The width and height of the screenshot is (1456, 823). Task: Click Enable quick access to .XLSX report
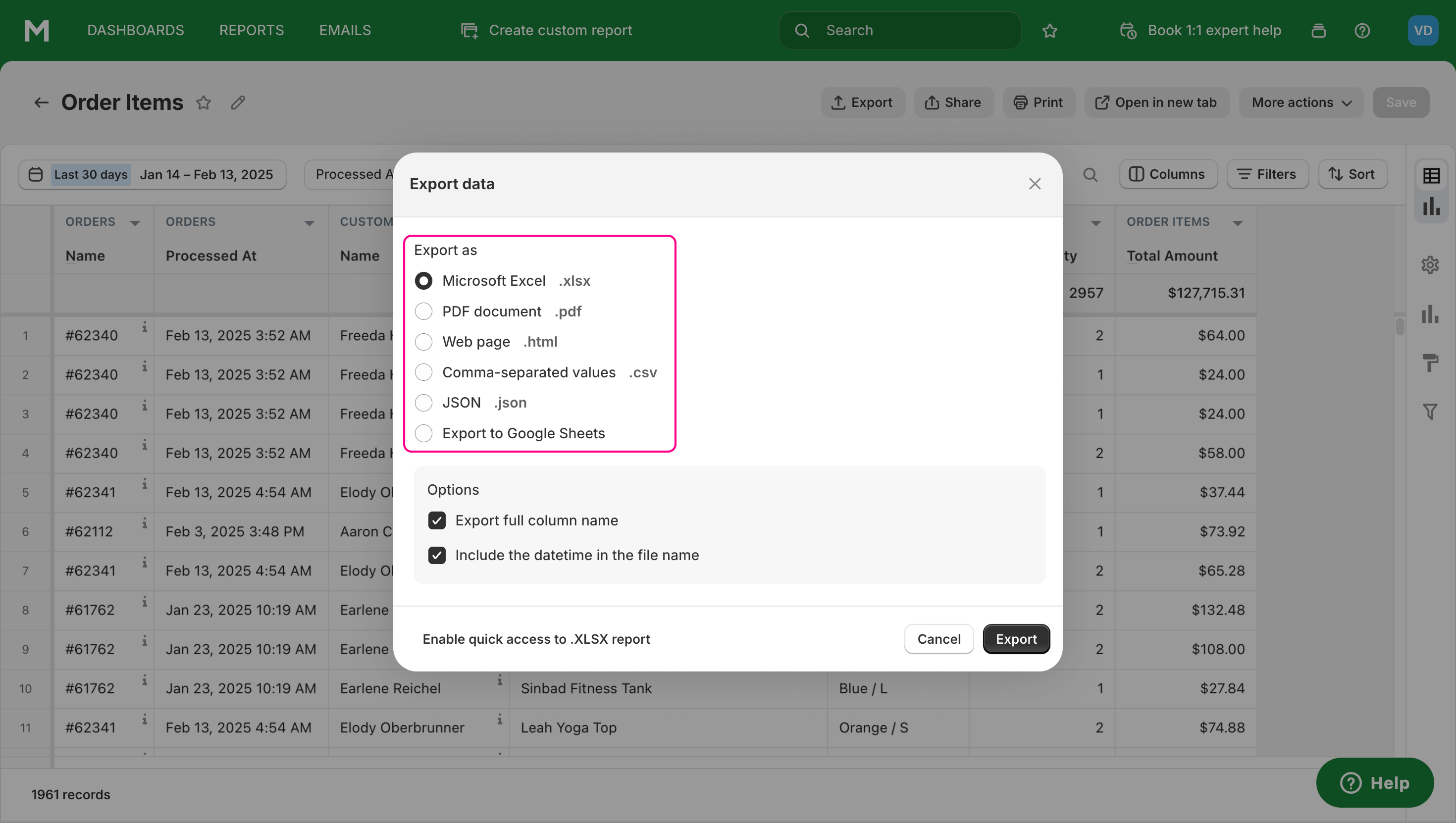(536, 639)
